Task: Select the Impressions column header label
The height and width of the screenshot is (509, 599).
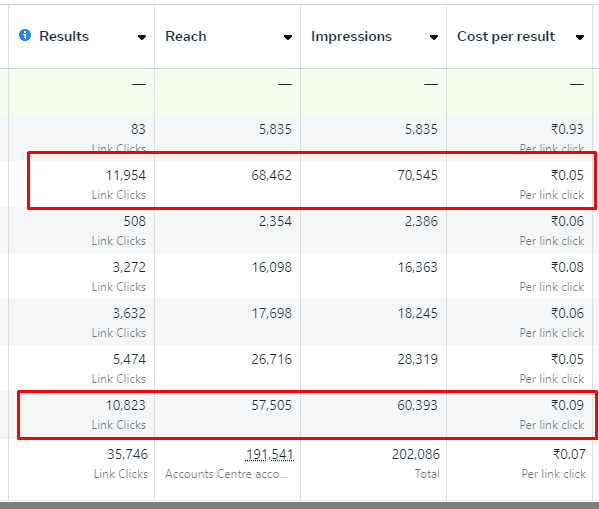Action: pyautogui.click(x=351, y=36)
